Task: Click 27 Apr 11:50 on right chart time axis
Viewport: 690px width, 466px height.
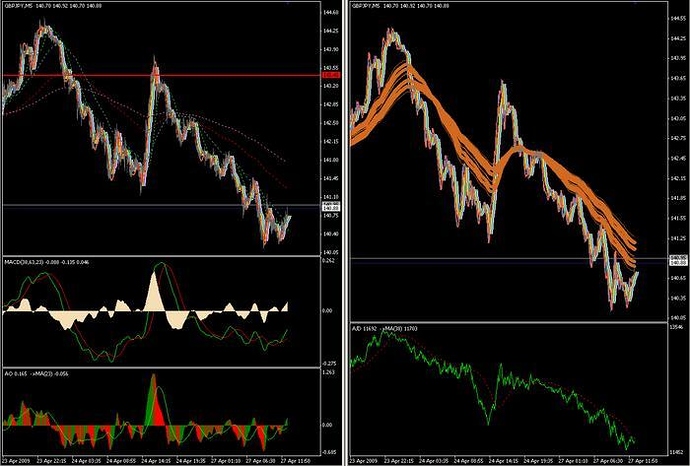Action: pos(642,461)
